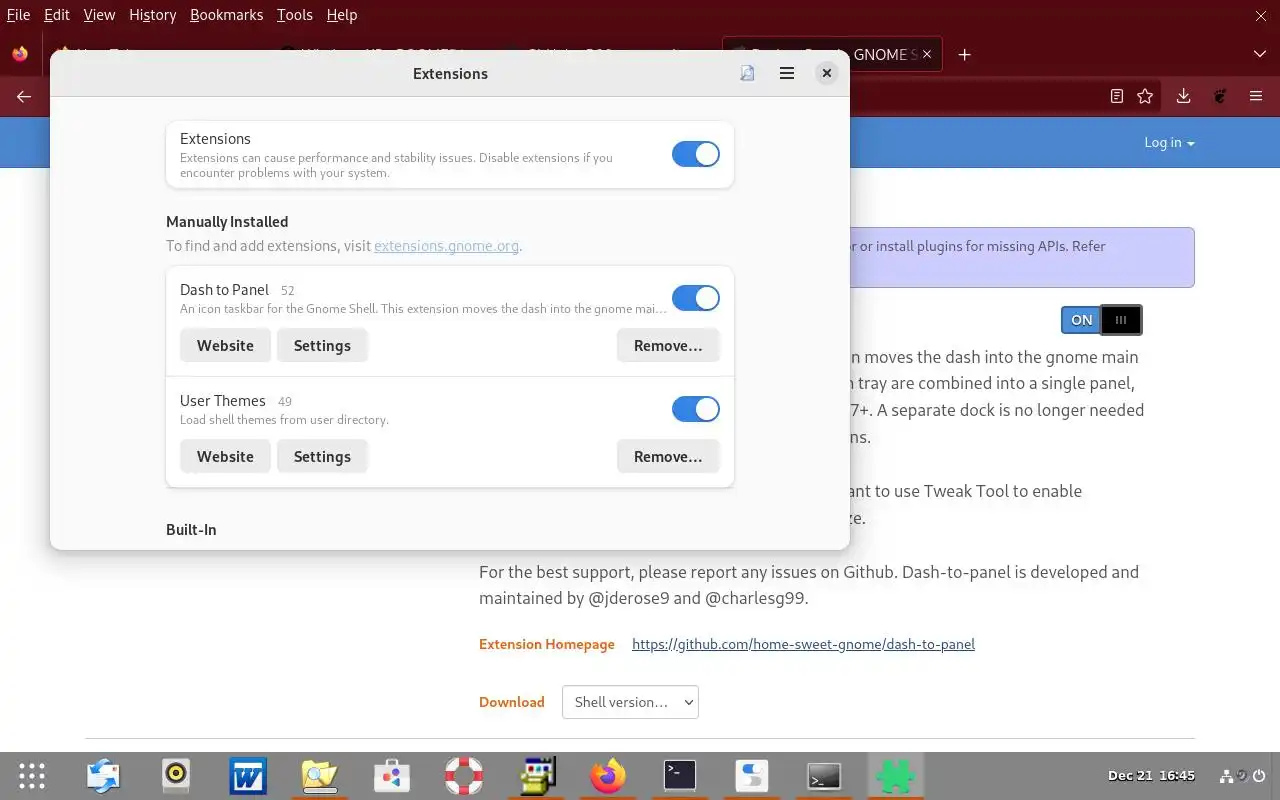Click the Manually Installed heading
1280x800 pixels.
coord(227,222)
